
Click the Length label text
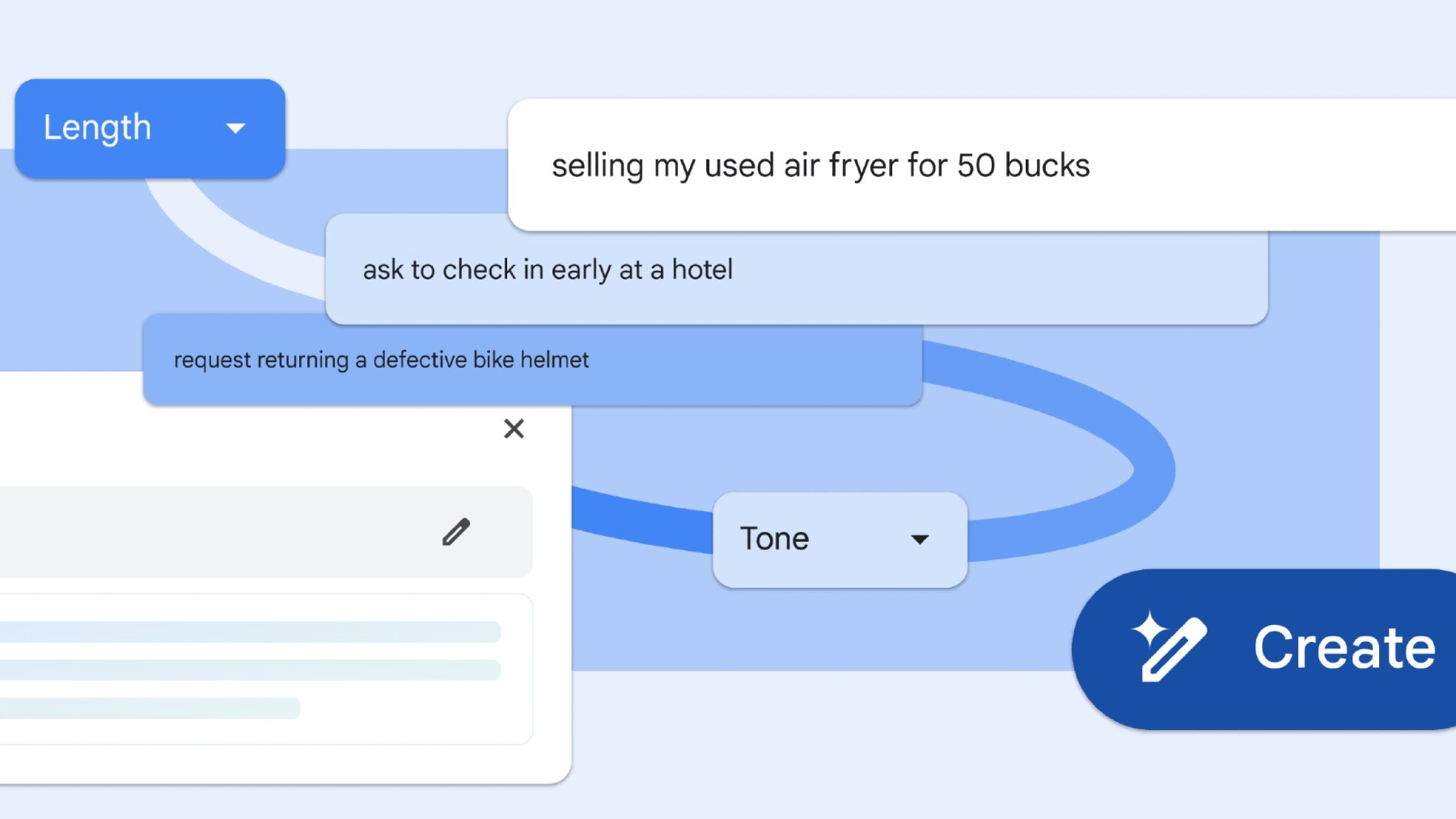pyautogui.click(x=97, y=128)
